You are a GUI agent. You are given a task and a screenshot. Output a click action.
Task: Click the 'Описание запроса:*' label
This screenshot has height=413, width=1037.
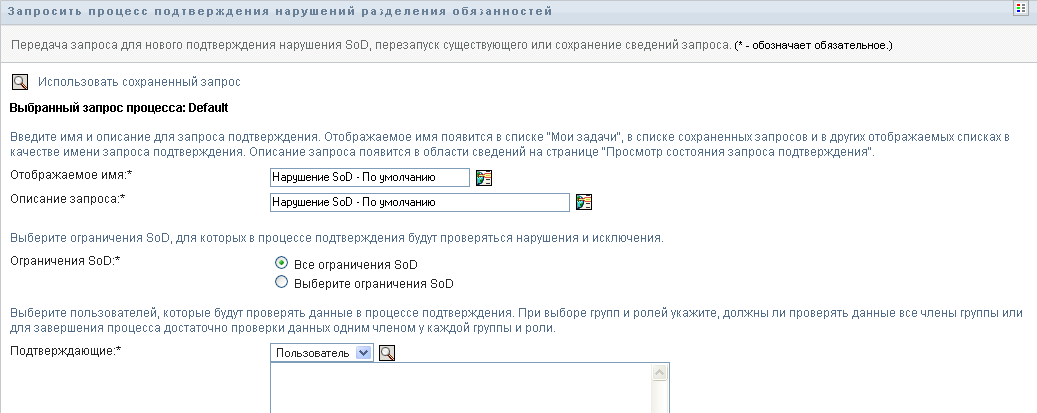tap(67, 199)
